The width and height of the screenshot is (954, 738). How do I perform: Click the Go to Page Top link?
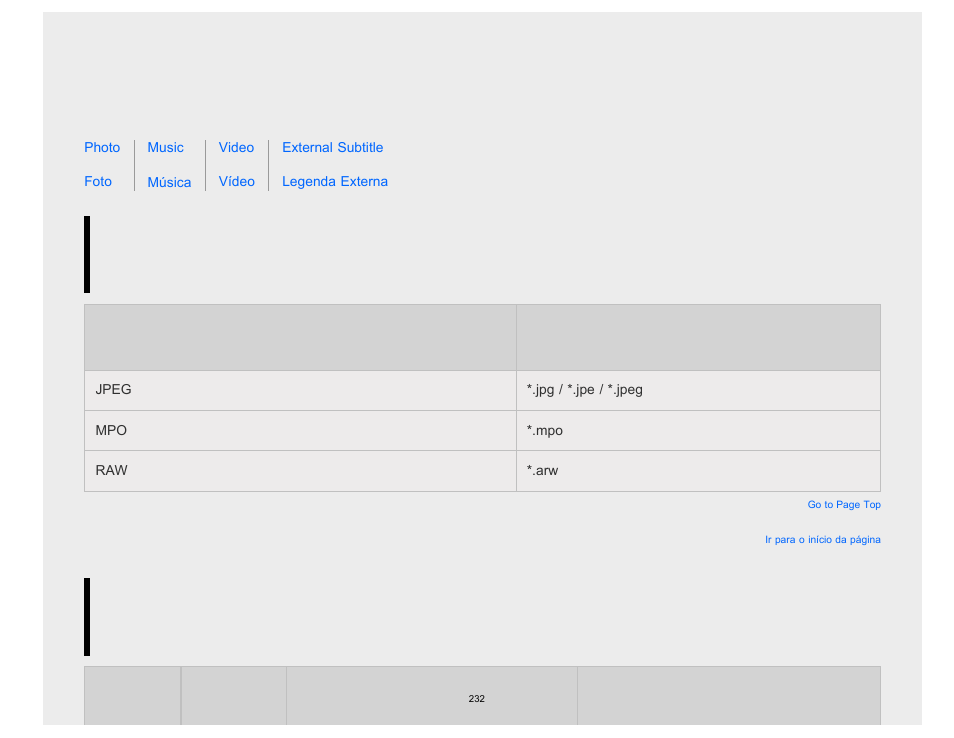coord(844,505)
